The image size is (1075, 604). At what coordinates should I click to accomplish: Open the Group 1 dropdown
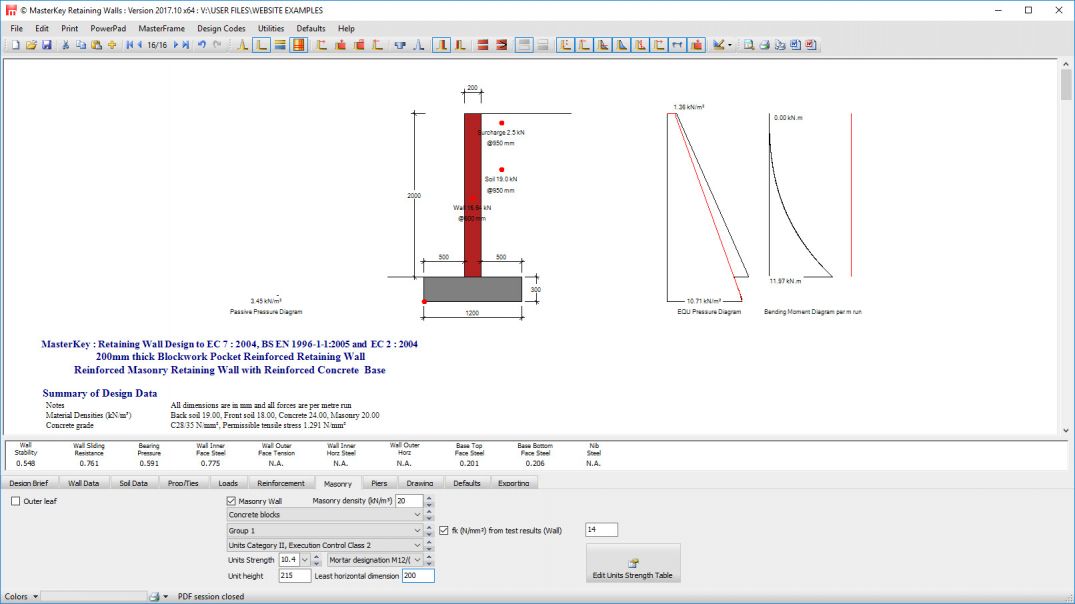click(324, 531)
